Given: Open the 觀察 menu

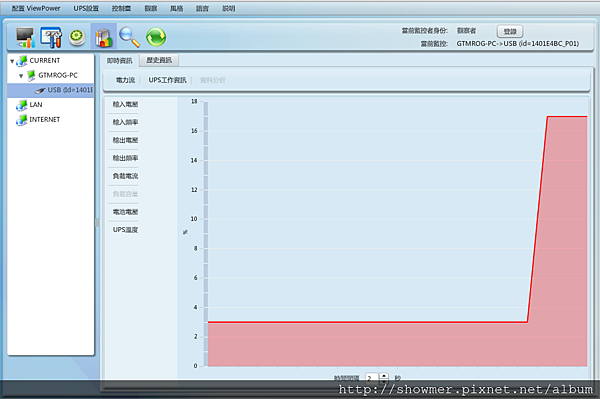Looking at the screenshot, I should coord(151,8).
